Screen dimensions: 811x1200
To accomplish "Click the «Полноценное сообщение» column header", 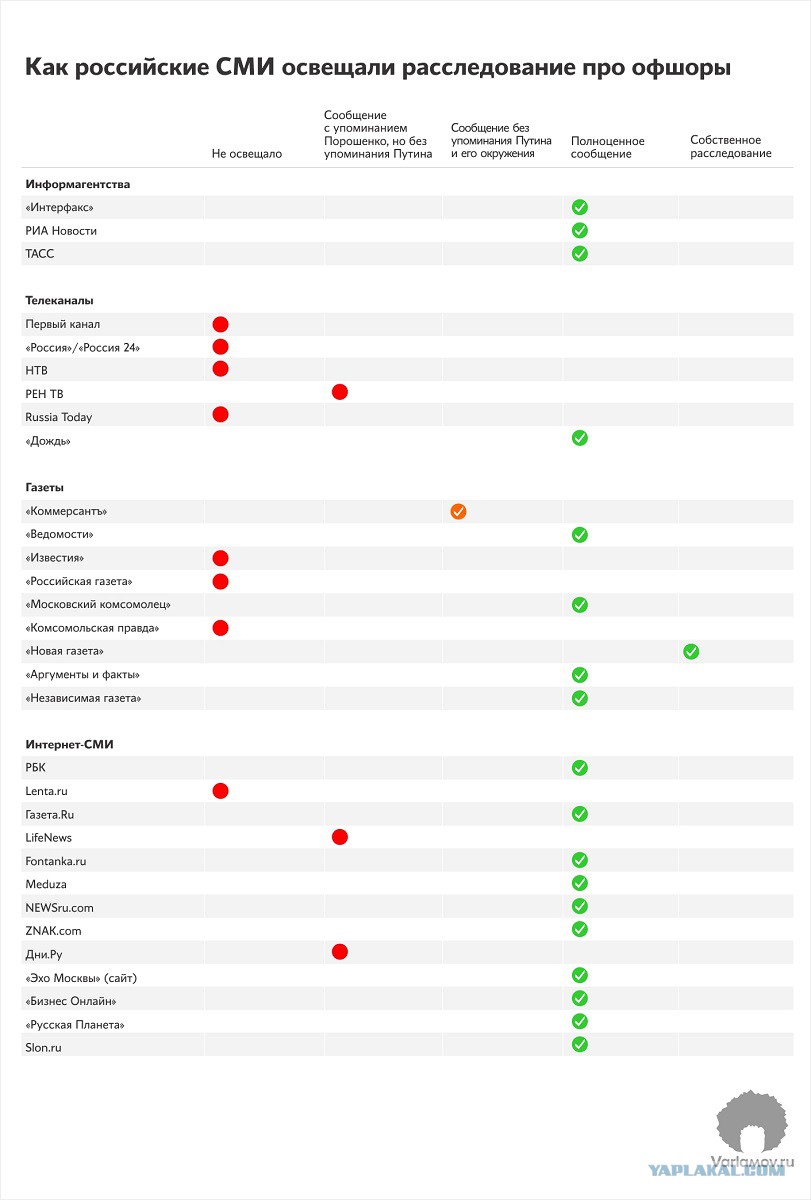I will tap(608, 147).
